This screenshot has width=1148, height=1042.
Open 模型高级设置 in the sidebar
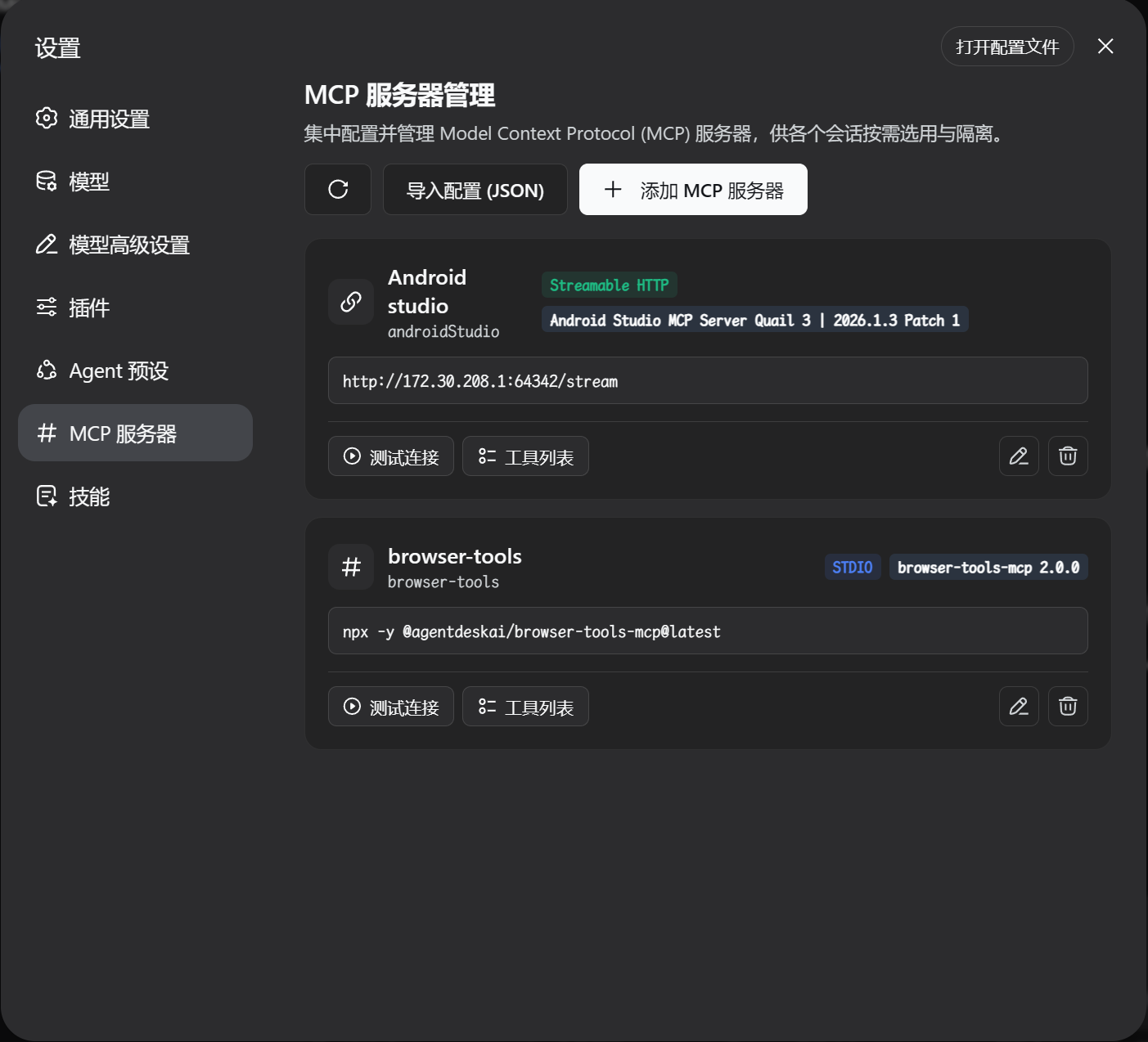pos(135,245)
